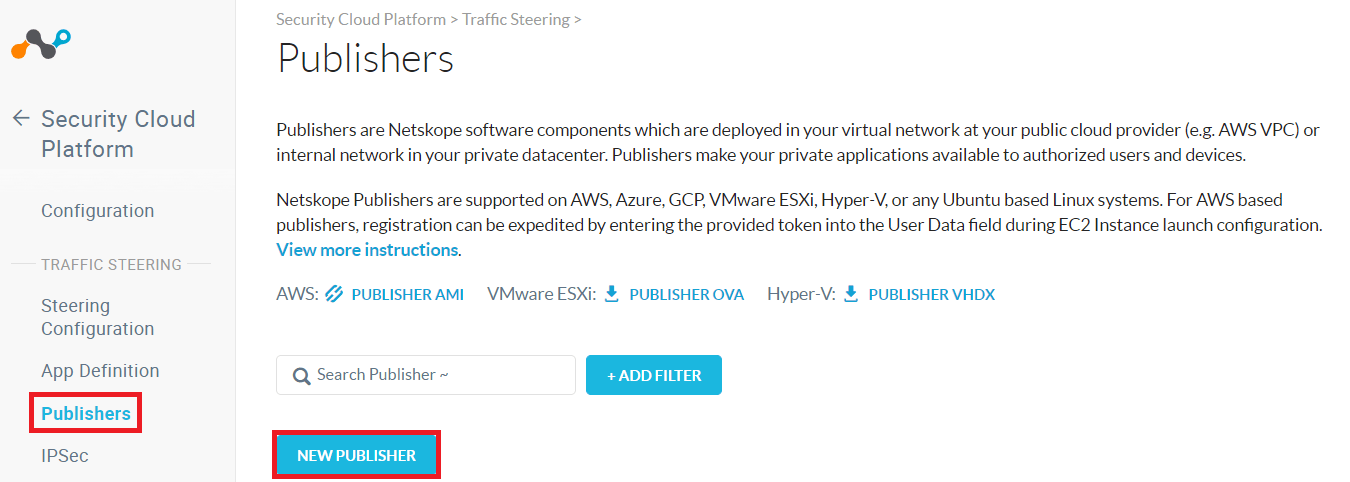Click the Security Cloud Platform breadcrumb
This screenshot has height=482, width=1350.
click(360, 19)
